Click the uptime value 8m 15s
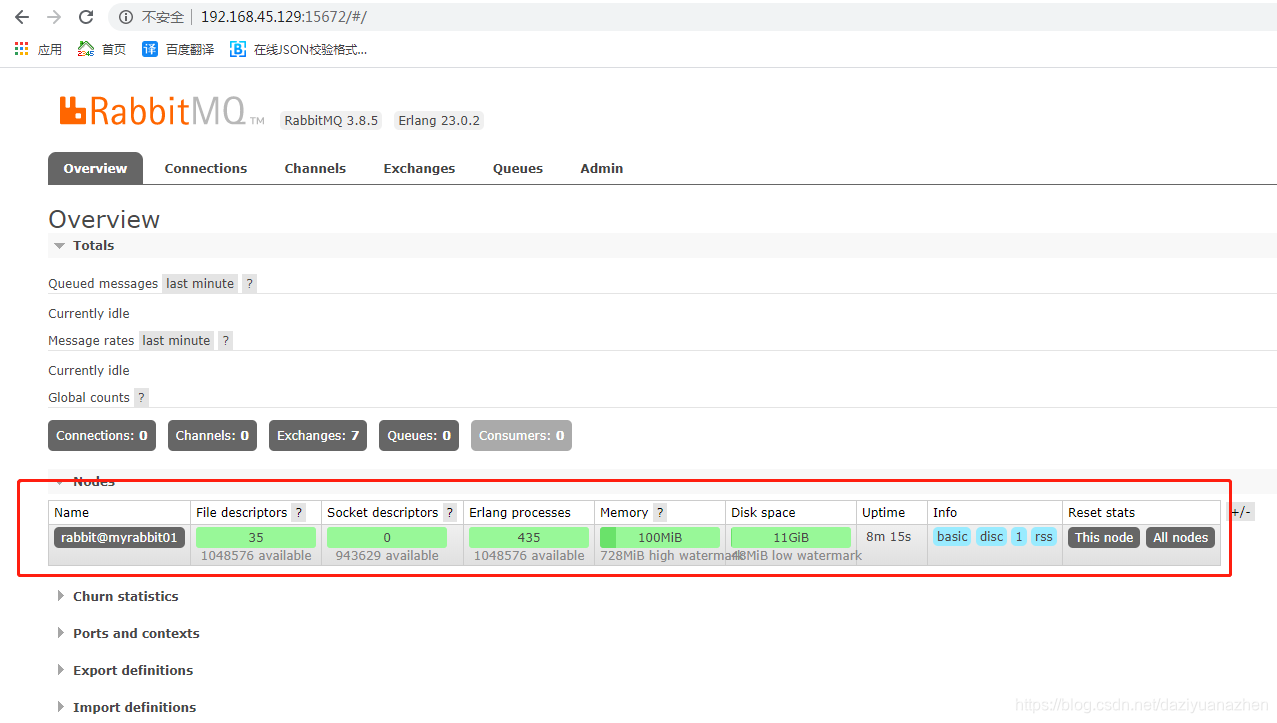Viewport: 1277px width, 723px height. tap(889, 537)
